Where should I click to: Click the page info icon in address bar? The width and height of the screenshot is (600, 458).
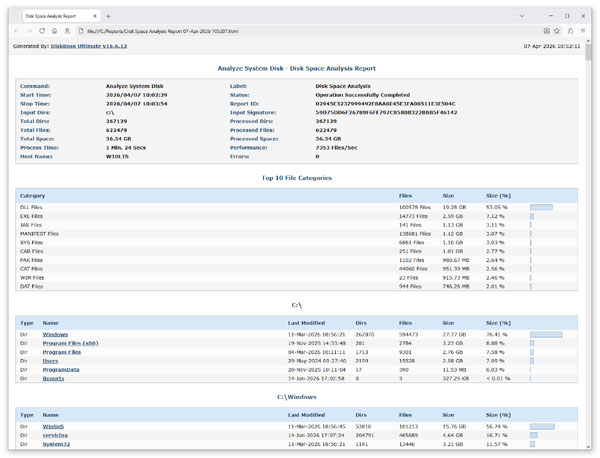pyautogui.click(x=81, y=31)
